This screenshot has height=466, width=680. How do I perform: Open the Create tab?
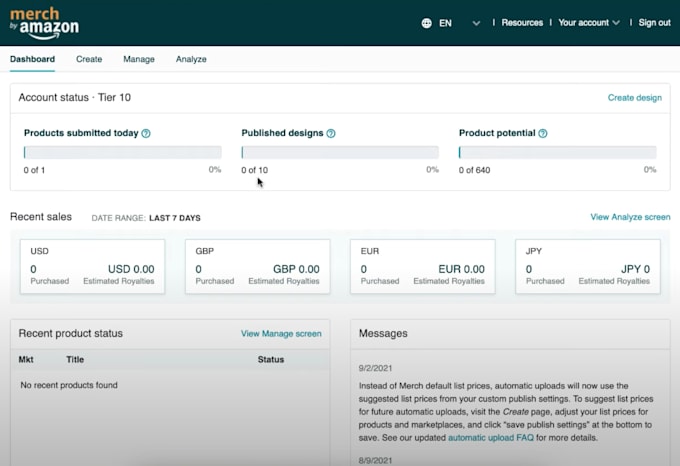89,59
